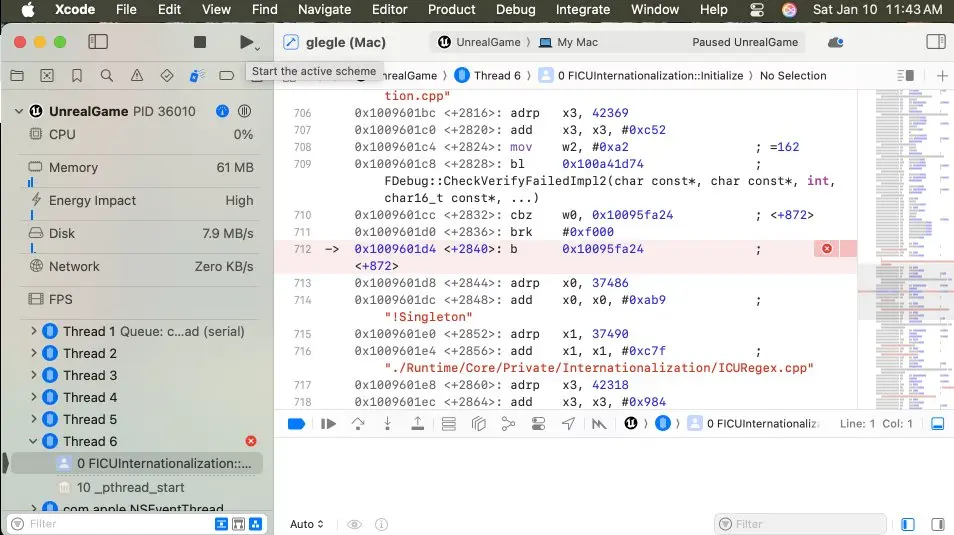Open the Auto variables scope dropdown
Screen dimensions: 954x535
(x=307, y=524)
